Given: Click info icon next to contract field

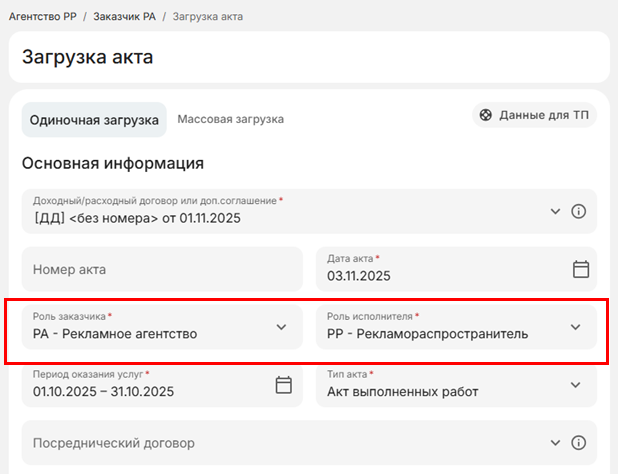Looking at the screenshot, I should (578, 212).
